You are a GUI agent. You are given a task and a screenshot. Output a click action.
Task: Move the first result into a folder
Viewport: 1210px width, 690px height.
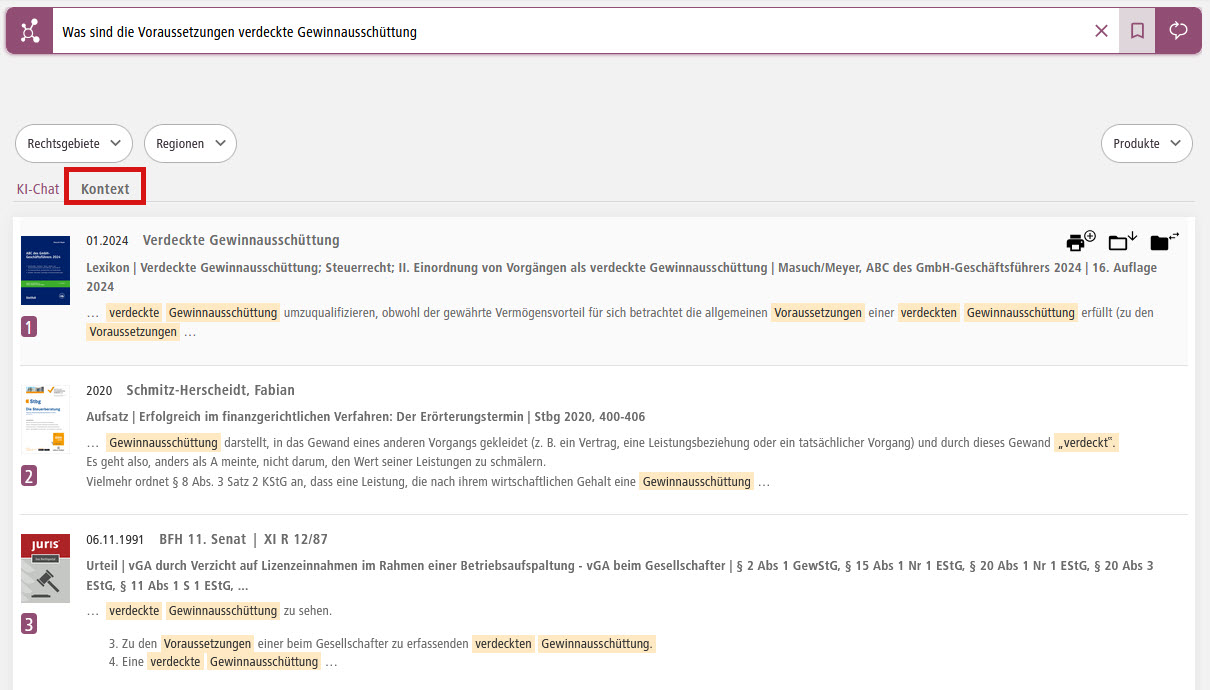(x=1161, y=240)
